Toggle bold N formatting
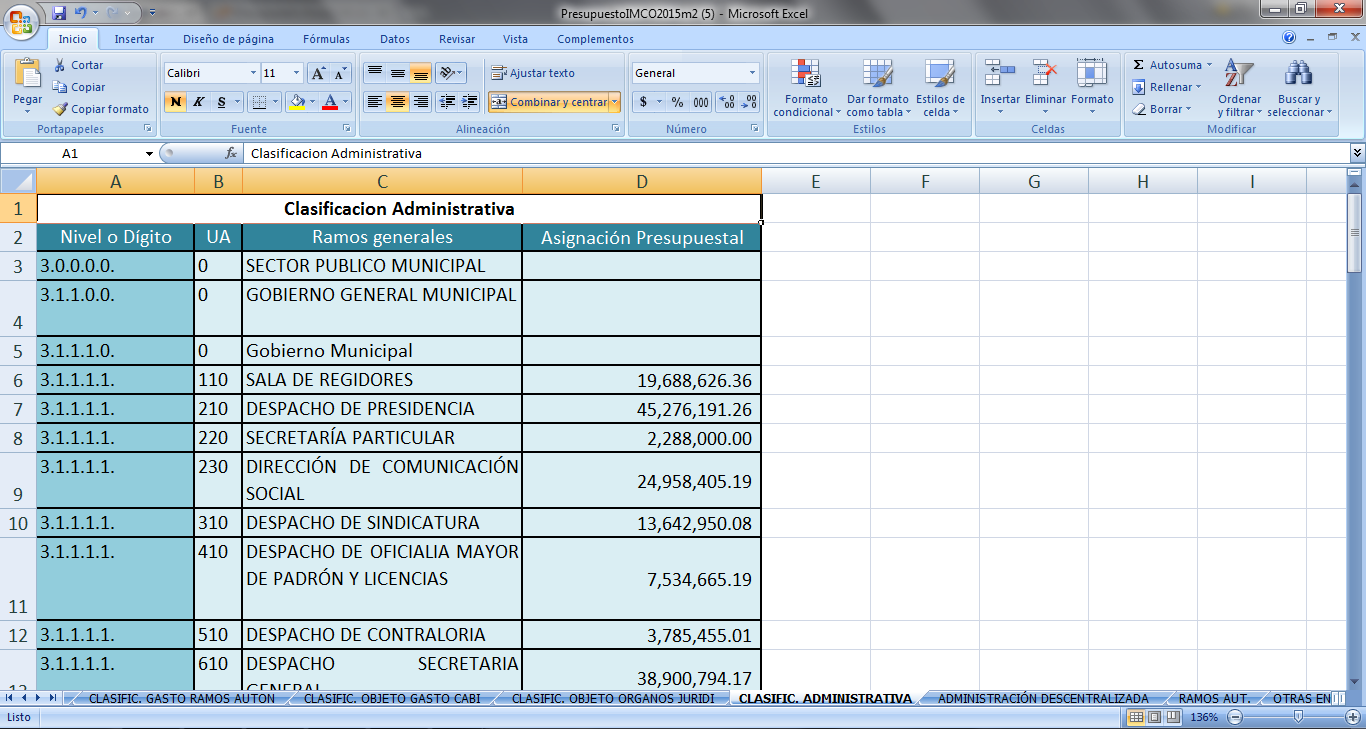The image size is (1366, 729). tap(176, 102)
